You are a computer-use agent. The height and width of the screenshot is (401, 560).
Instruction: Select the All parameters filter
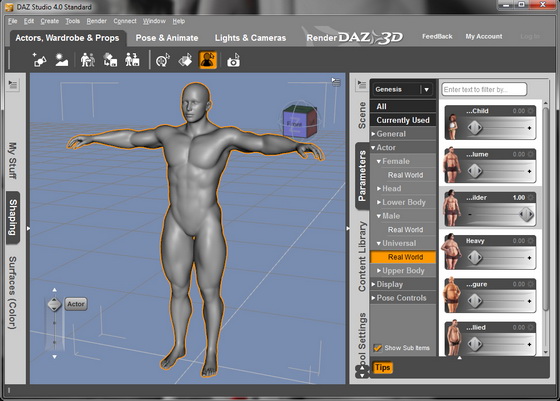403,106
